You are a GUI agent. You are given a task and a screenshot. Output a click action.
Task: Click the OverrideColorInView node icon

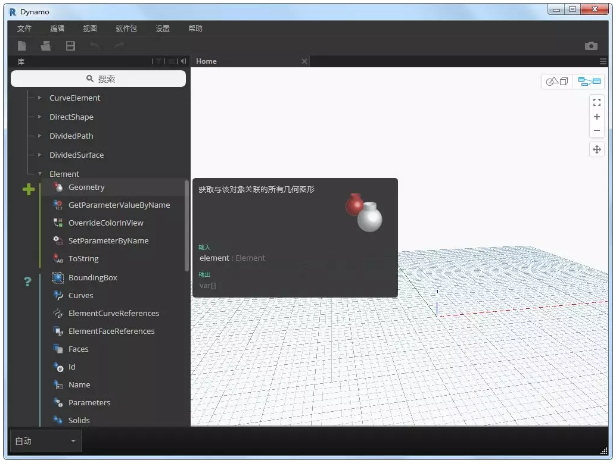pos(58,223)
